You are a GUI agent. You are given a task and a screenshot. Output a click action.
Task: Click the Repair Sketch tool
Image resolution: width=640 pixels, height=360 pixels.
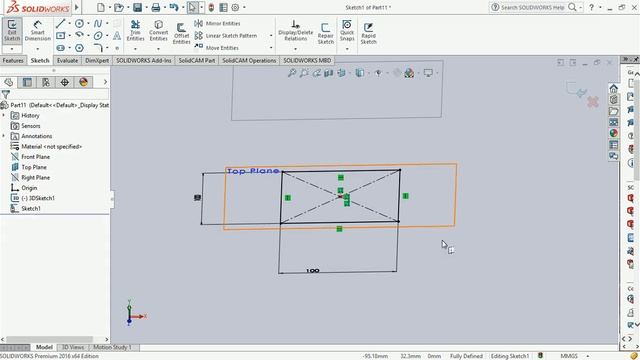point(325,33)
